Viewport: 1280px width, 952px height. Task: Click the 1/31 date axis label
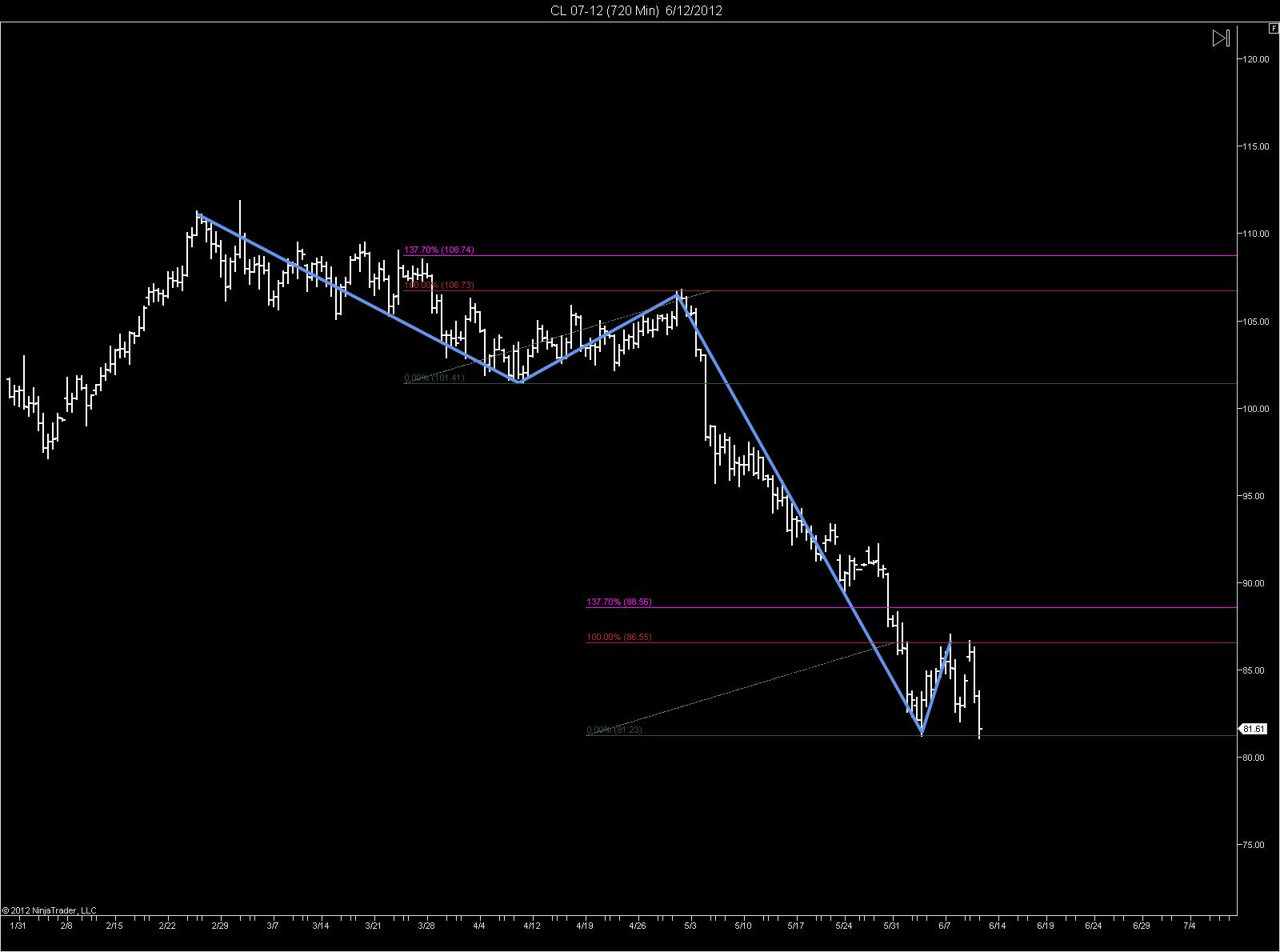[18, 926]
